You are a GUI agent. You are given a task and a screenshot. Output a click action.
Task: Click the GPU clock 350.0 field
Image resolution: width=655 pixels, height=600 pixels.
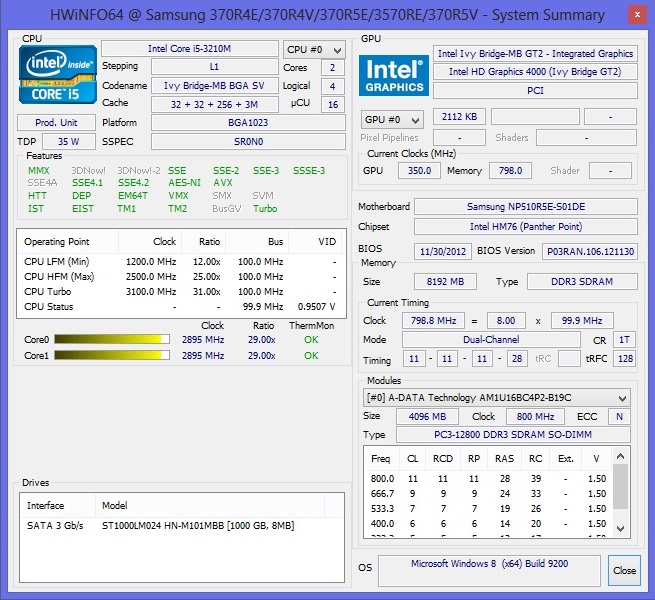pos(419,170)
